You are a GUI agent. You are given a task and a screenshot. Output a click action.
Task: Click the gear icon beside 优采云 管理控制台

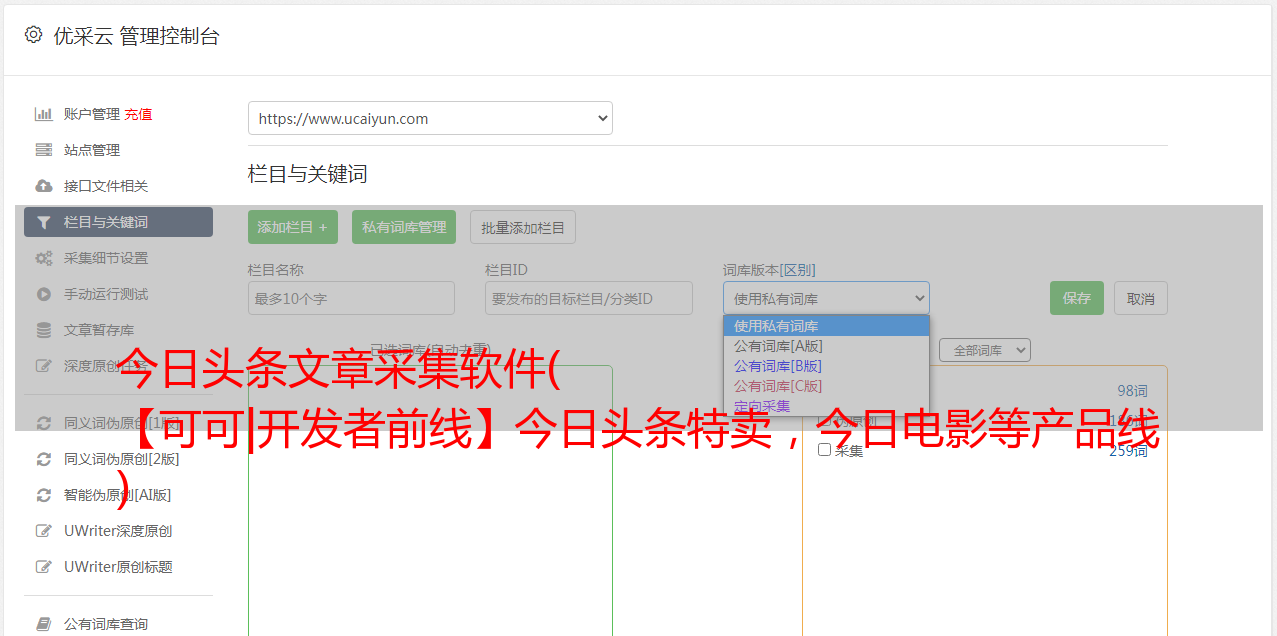pos(34,35)
